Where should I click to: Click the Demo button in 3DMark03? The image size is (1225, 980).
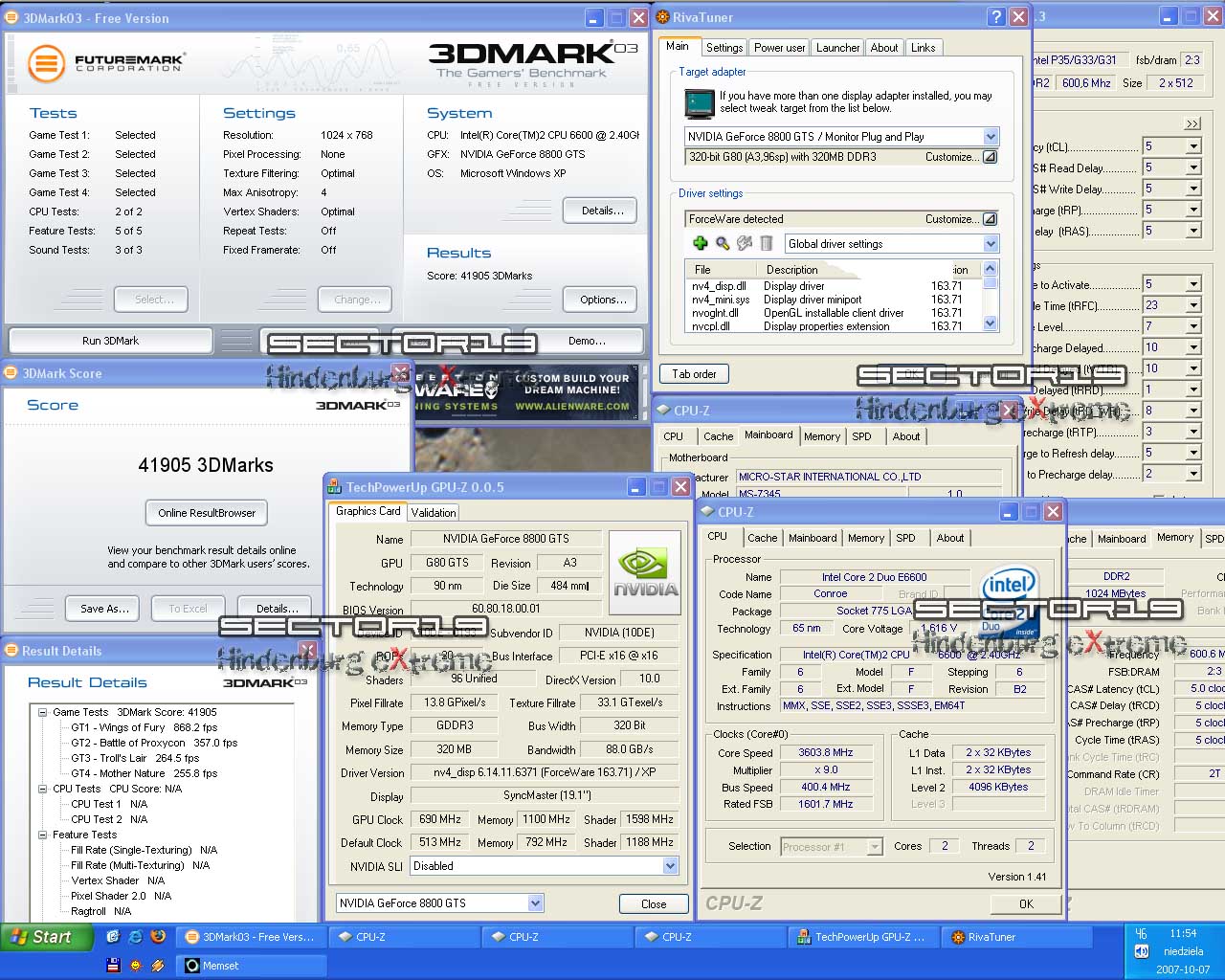[x=587, y=341]
